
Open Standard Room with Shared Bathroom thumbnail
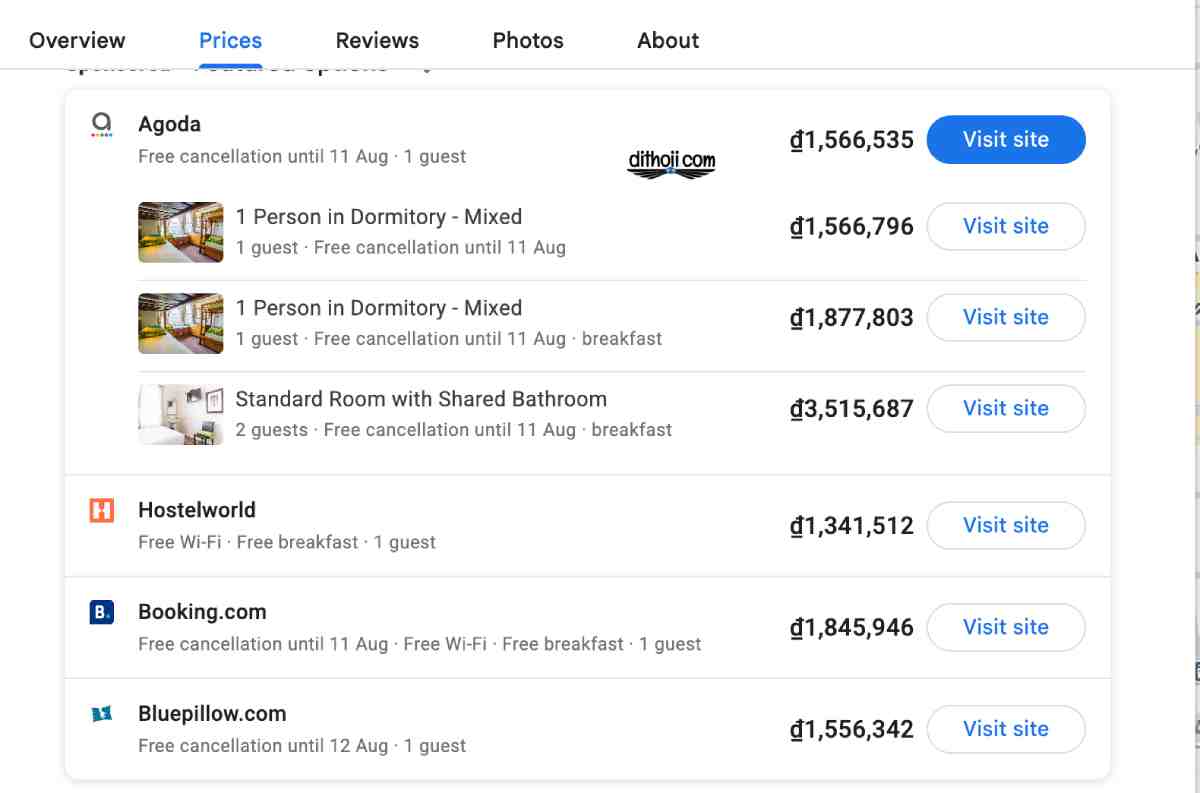click(x=181, y=414)
